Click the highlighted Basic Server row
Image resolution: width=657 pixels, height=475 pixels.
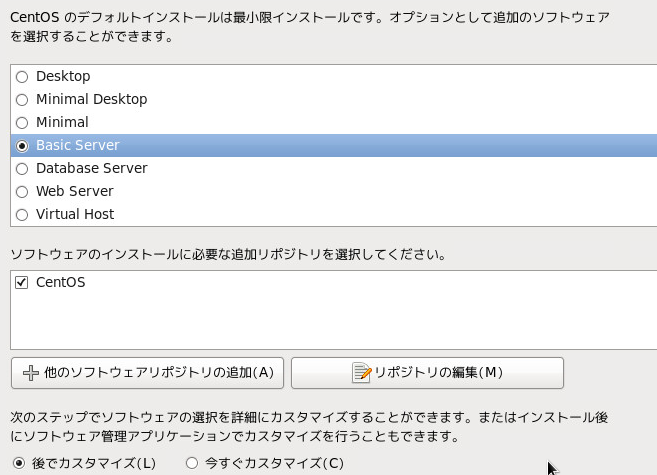pyautogui.click(x=334, y=145)
